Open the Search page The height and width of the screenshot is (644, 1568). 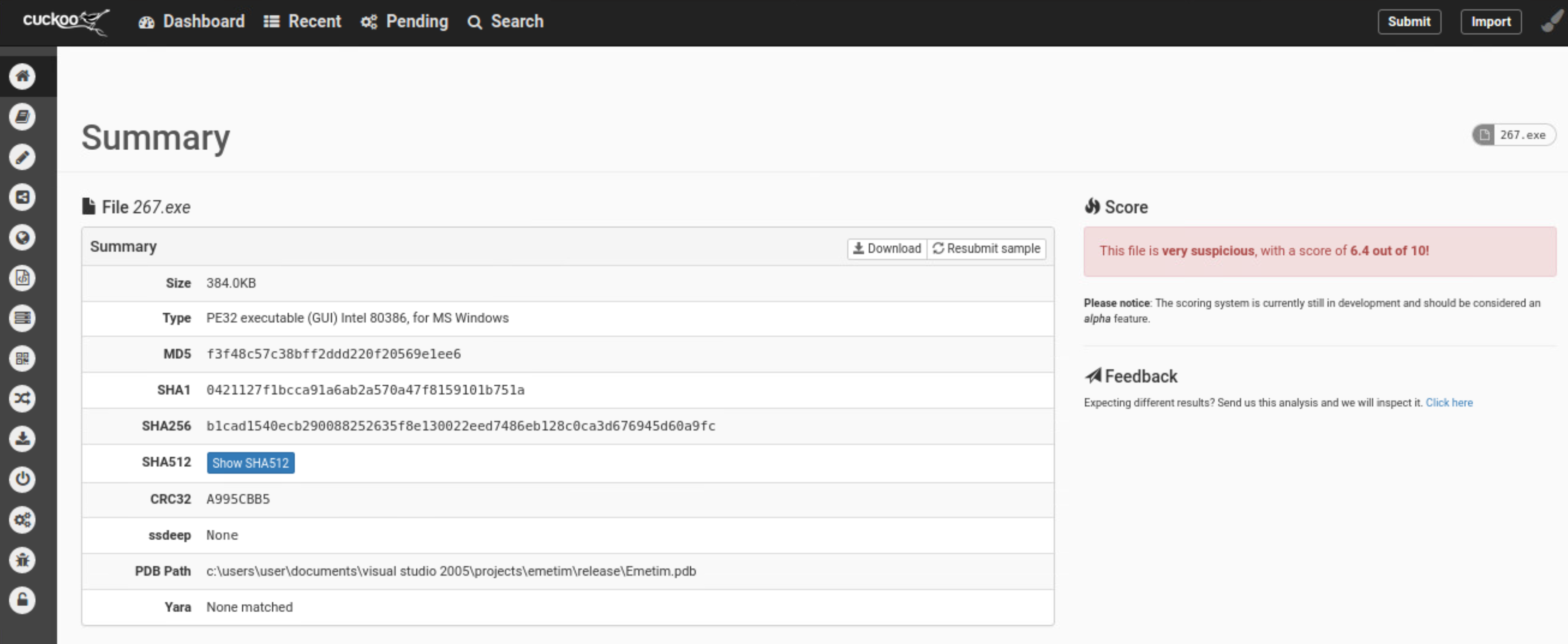(x=506, y=21)
